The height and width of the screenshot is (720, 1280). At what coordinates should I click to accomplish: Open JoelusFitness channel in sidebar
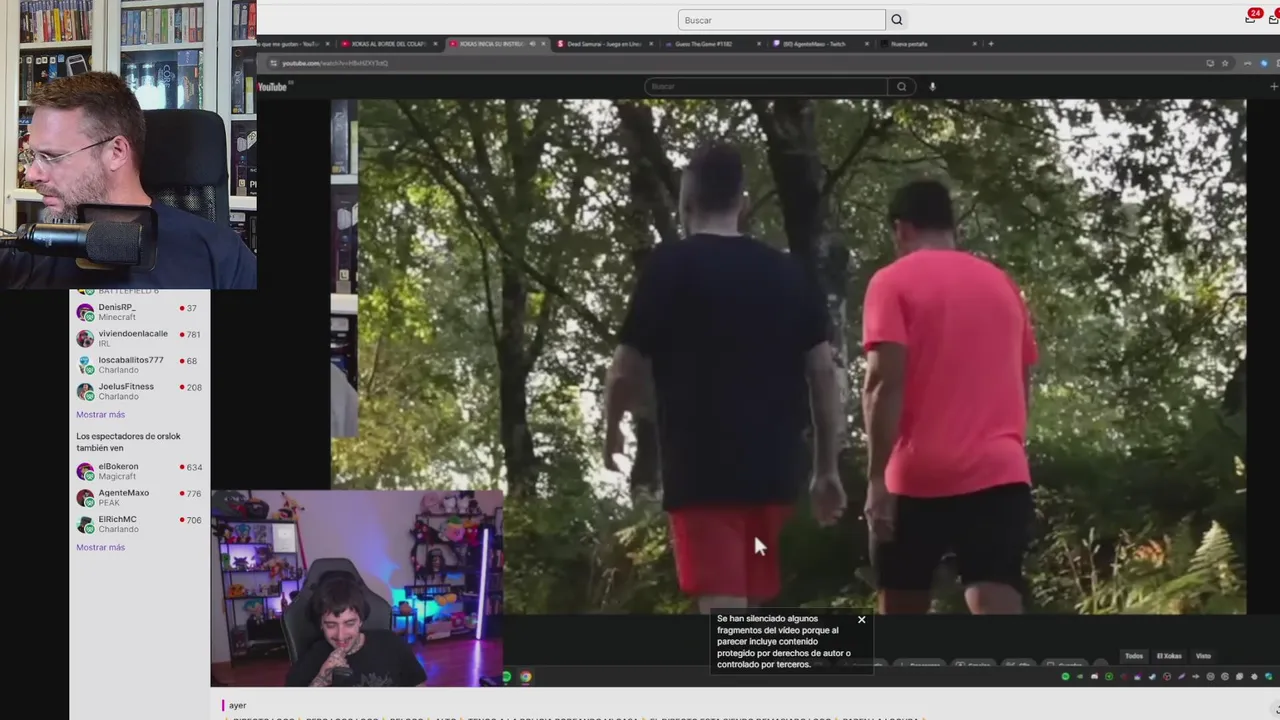click(139, 391)
